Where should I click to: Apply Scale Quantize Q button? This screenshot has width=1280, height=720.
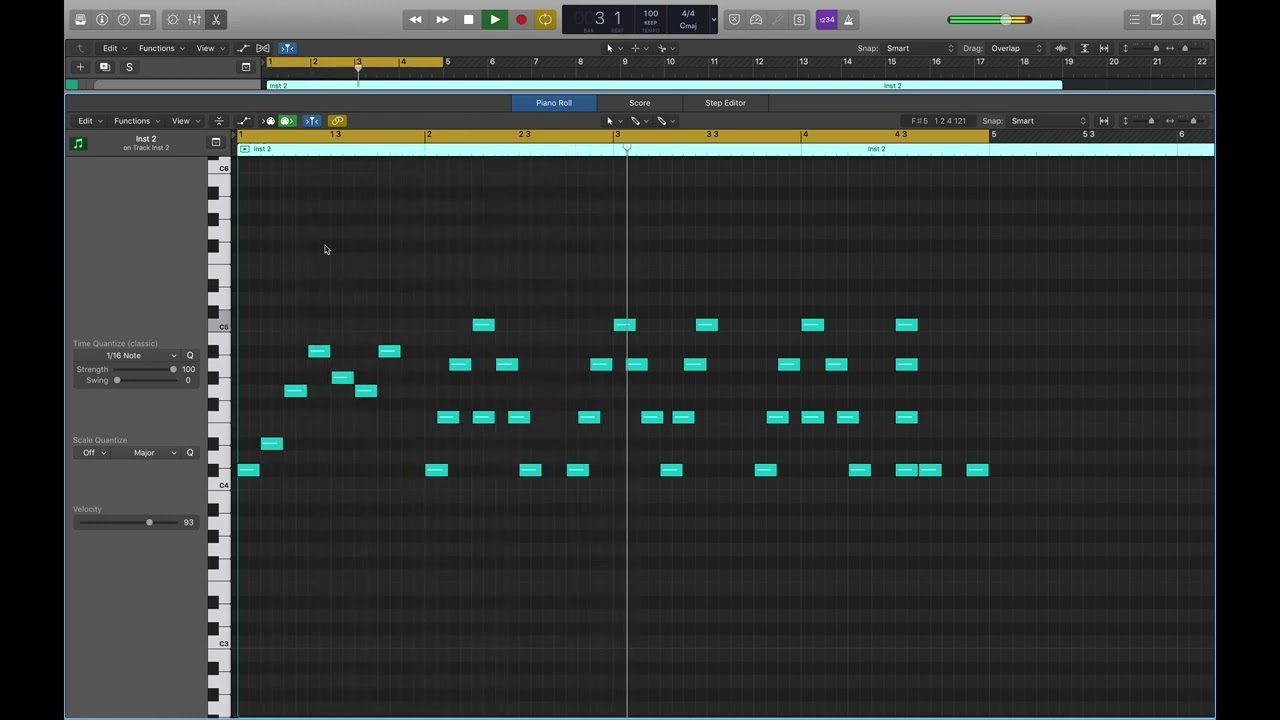[190, 453]
